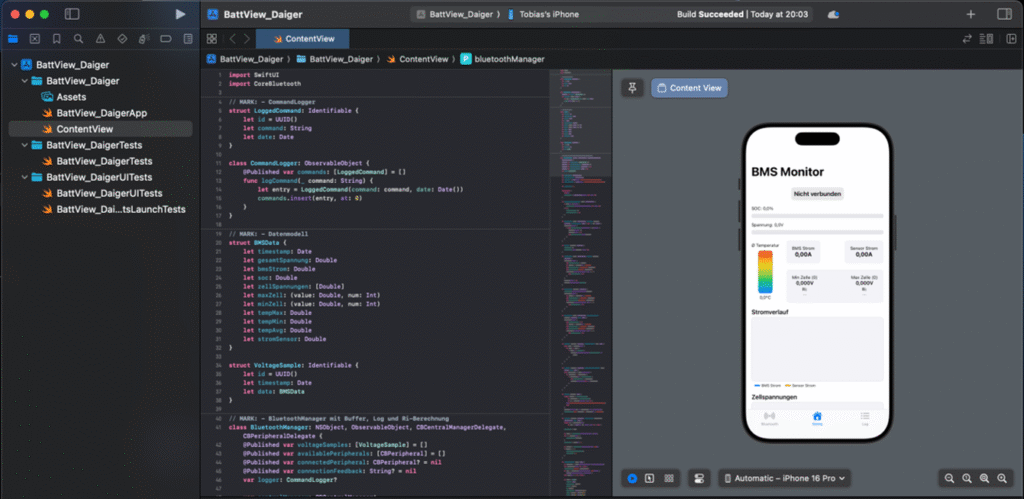Click the Content View preview button
Screen dimensions: 1024x499
(689, 88)
